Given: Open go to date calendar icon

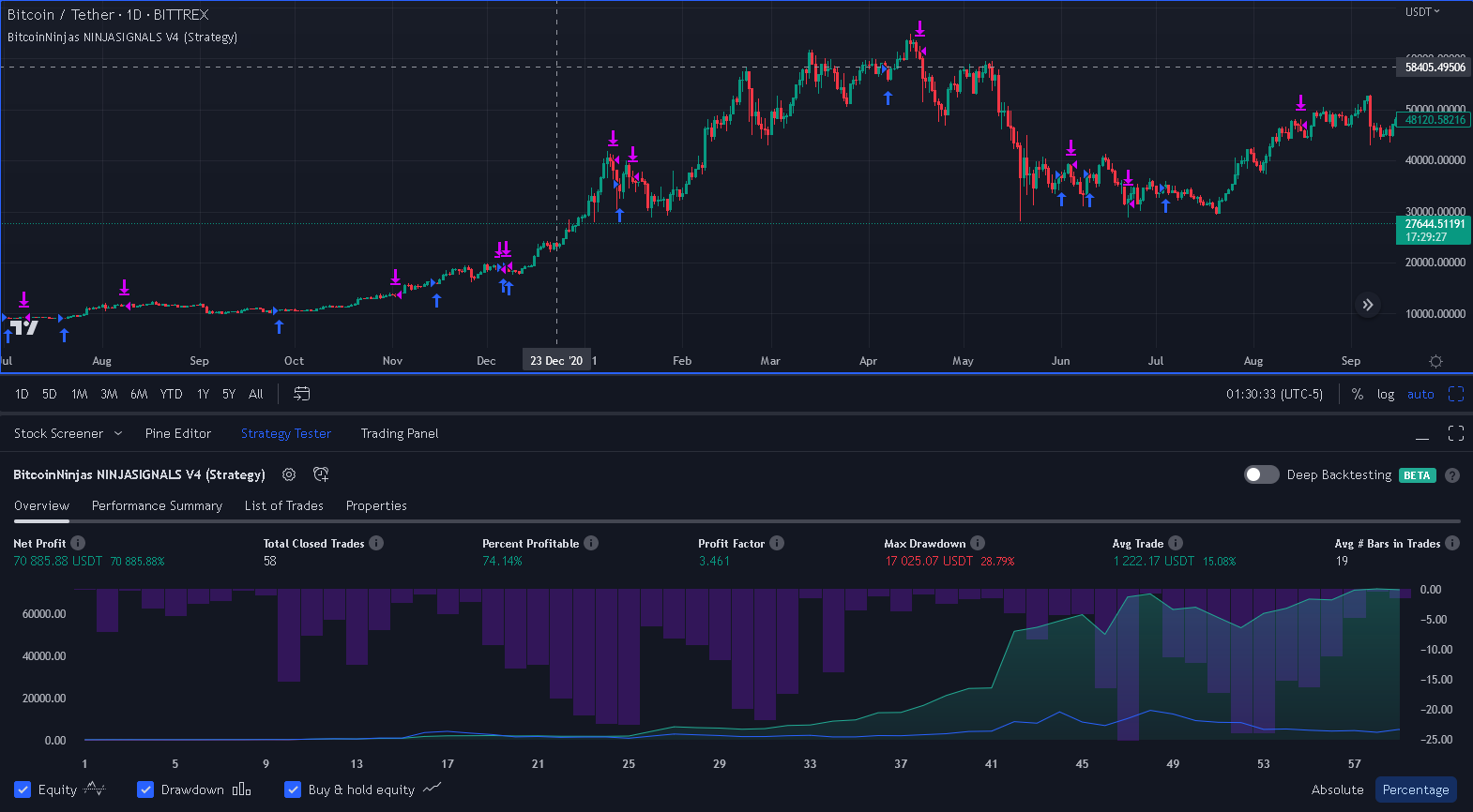Looking at the screenshot, I should click(301, 394).
